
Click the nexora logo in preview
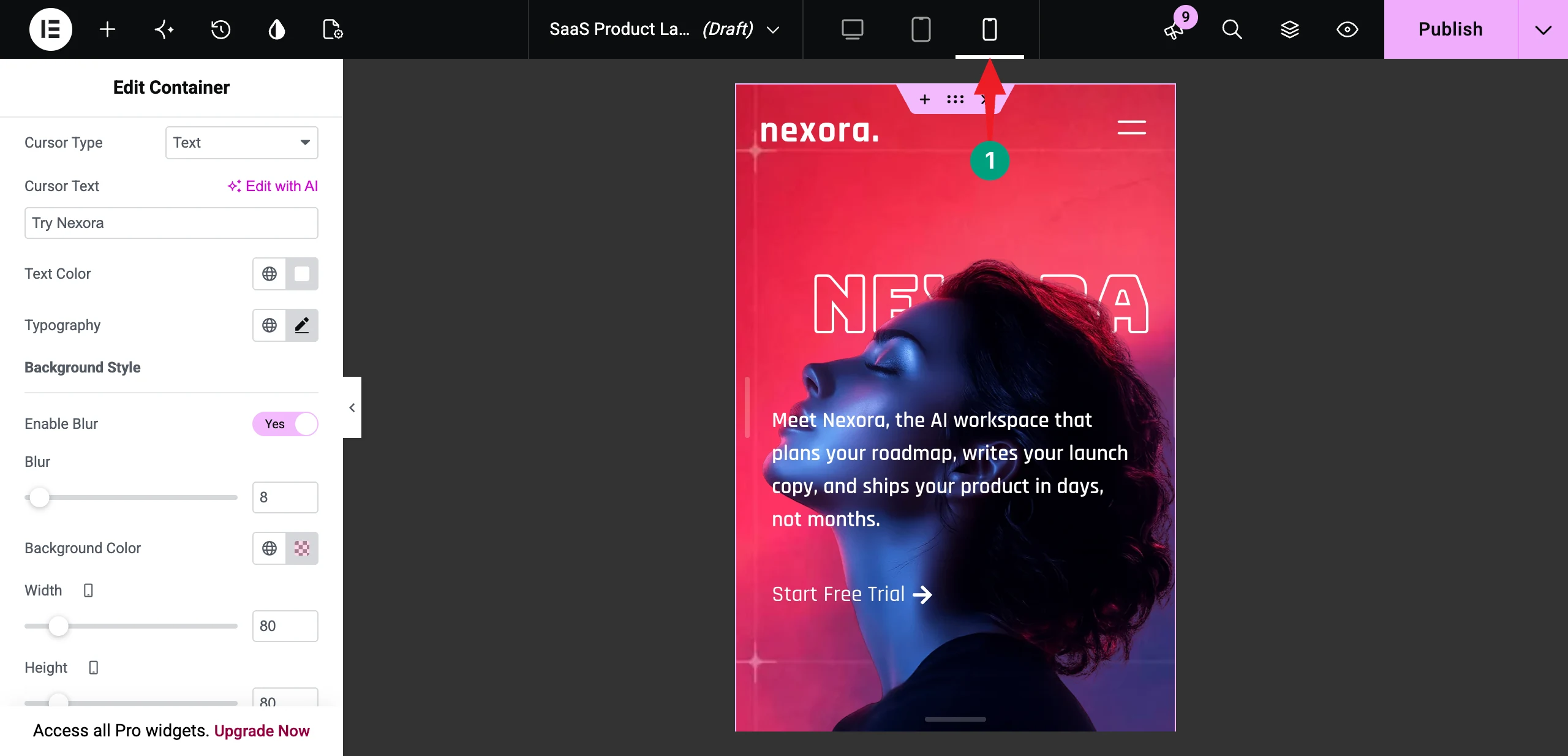(x=819, y=131)
